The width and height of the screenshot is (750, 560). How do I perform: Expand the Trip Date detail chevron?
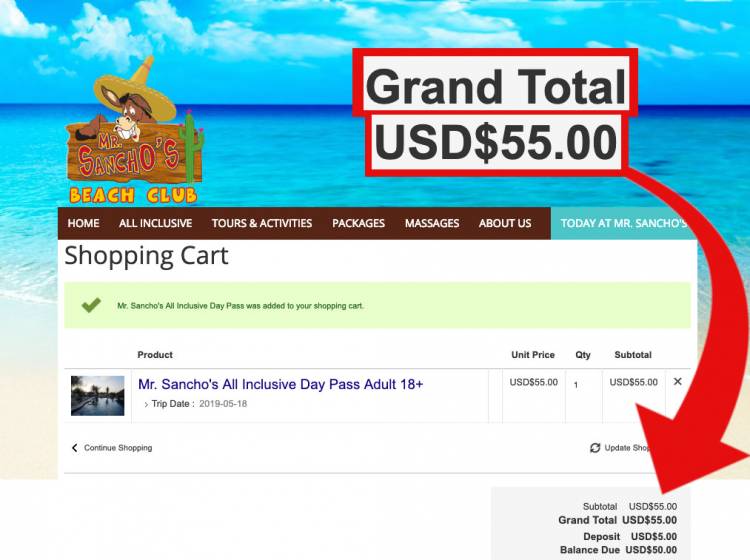(x=146, y=405)
